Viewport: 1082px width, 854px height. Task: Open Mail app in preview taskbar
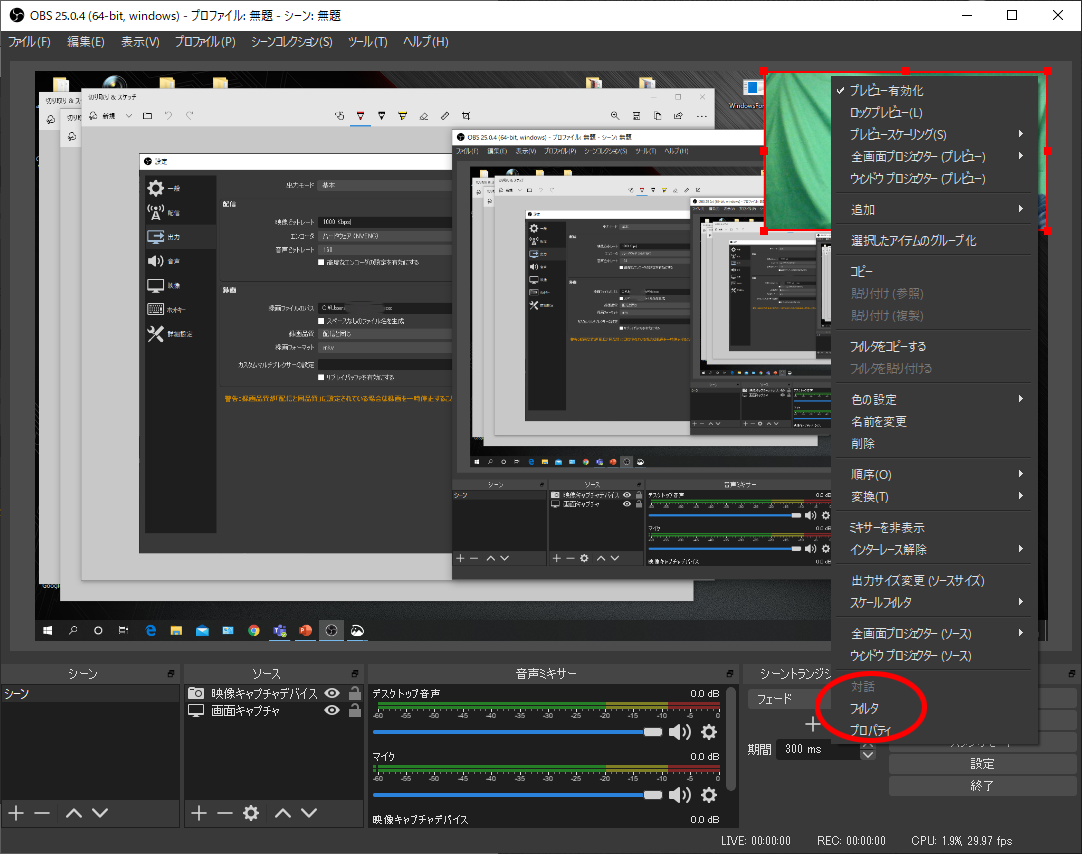tap(202, 630)
